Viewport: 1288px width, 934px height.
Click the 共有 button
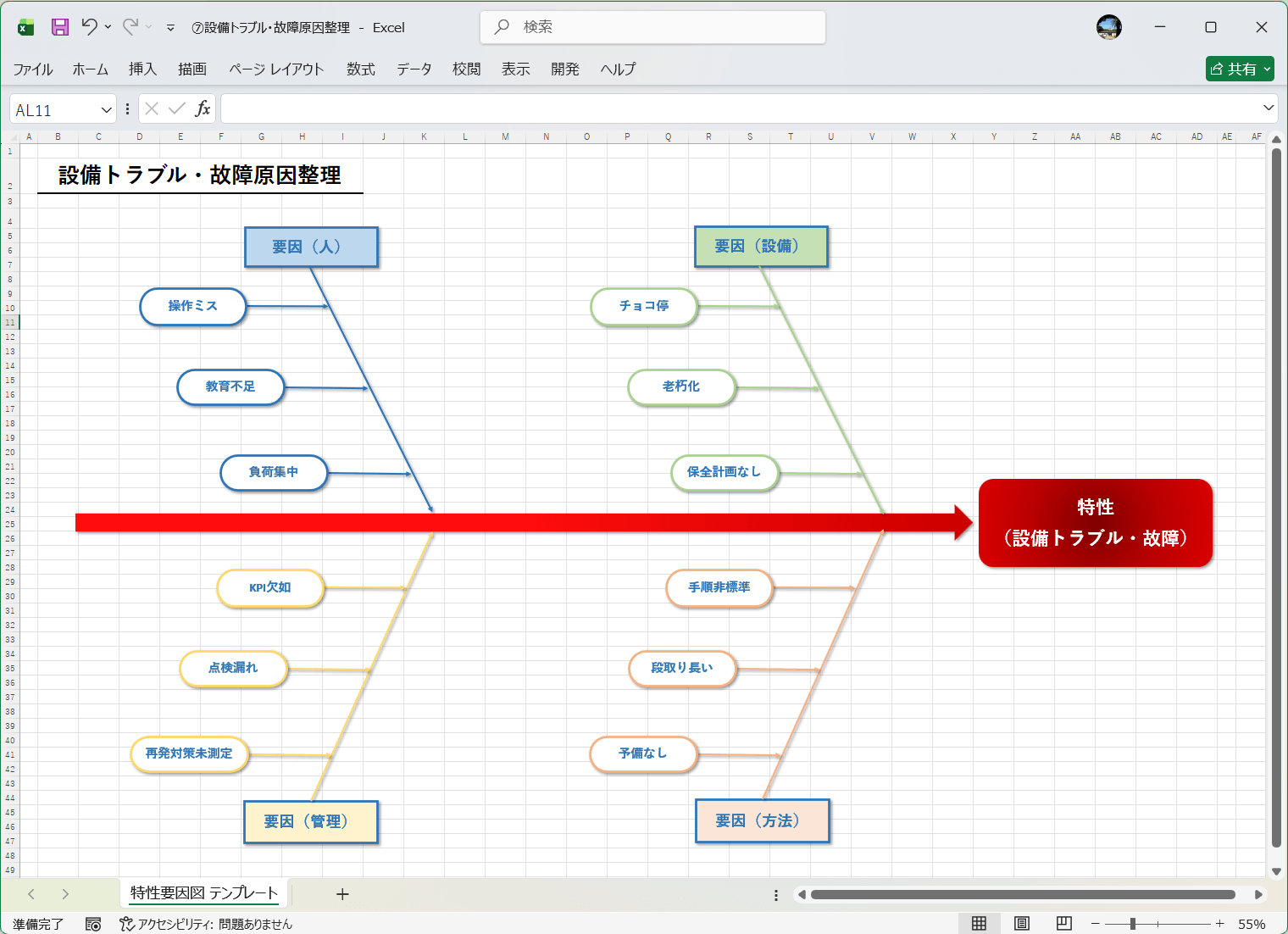[1240, 69]
